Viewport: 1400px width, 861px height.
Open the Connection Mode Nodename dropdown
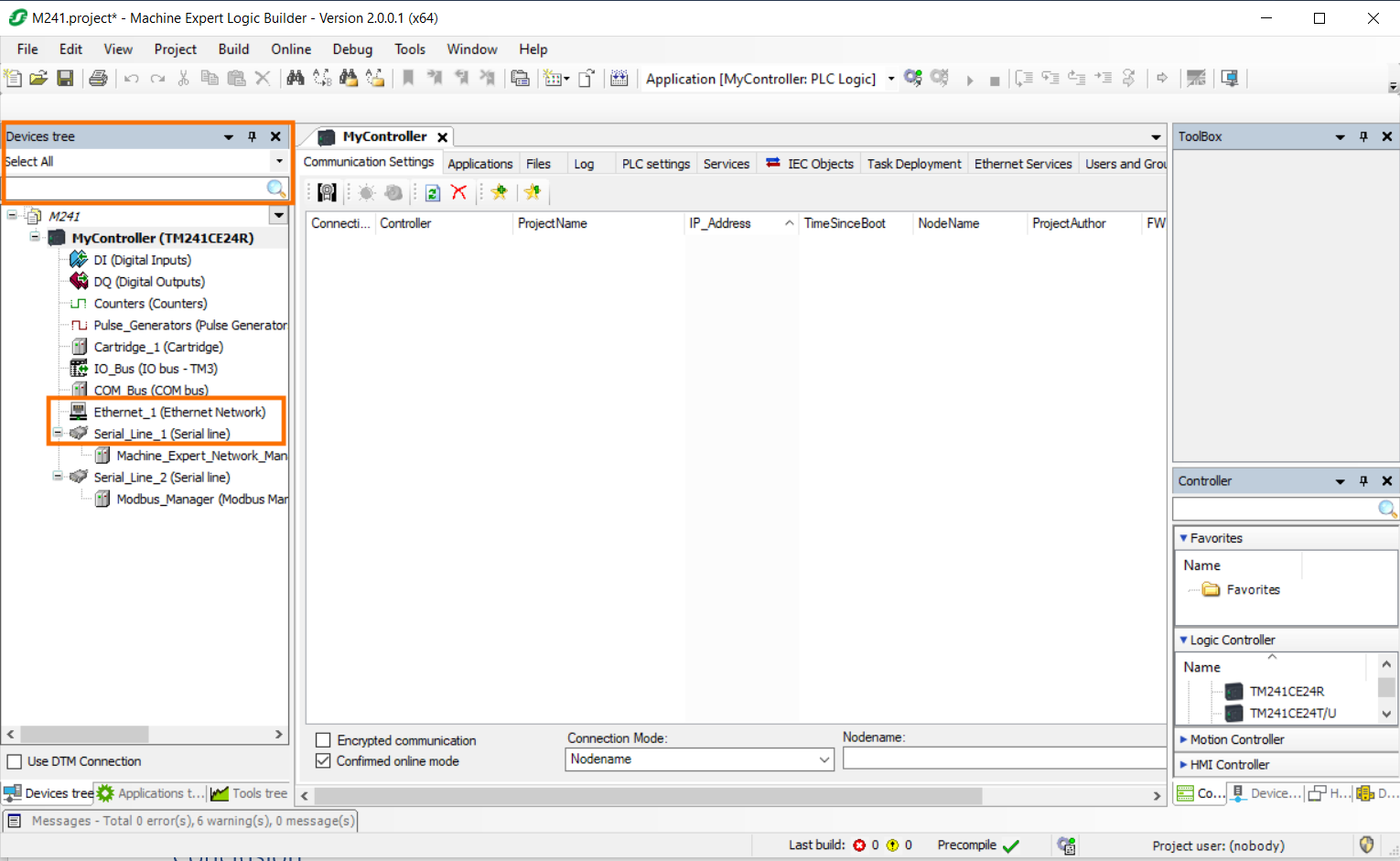(x=824, y=759)
